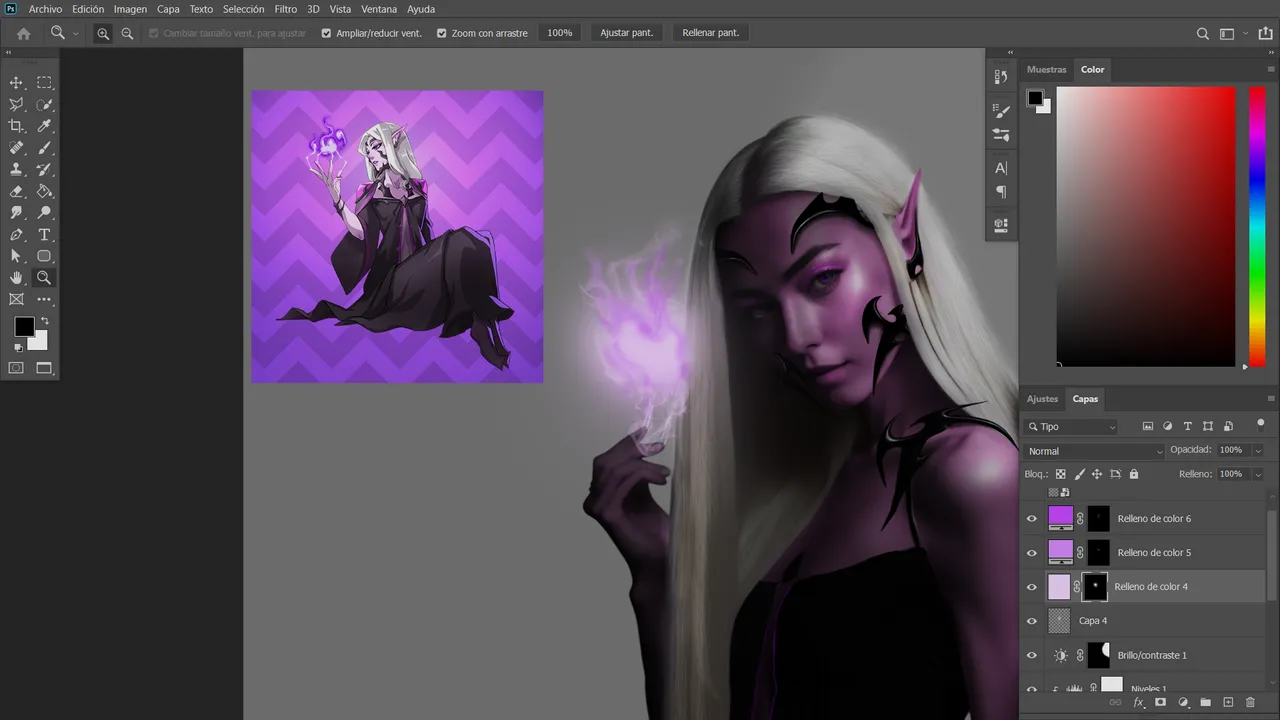Reset default foreground and background colors

tap(18, 348)
